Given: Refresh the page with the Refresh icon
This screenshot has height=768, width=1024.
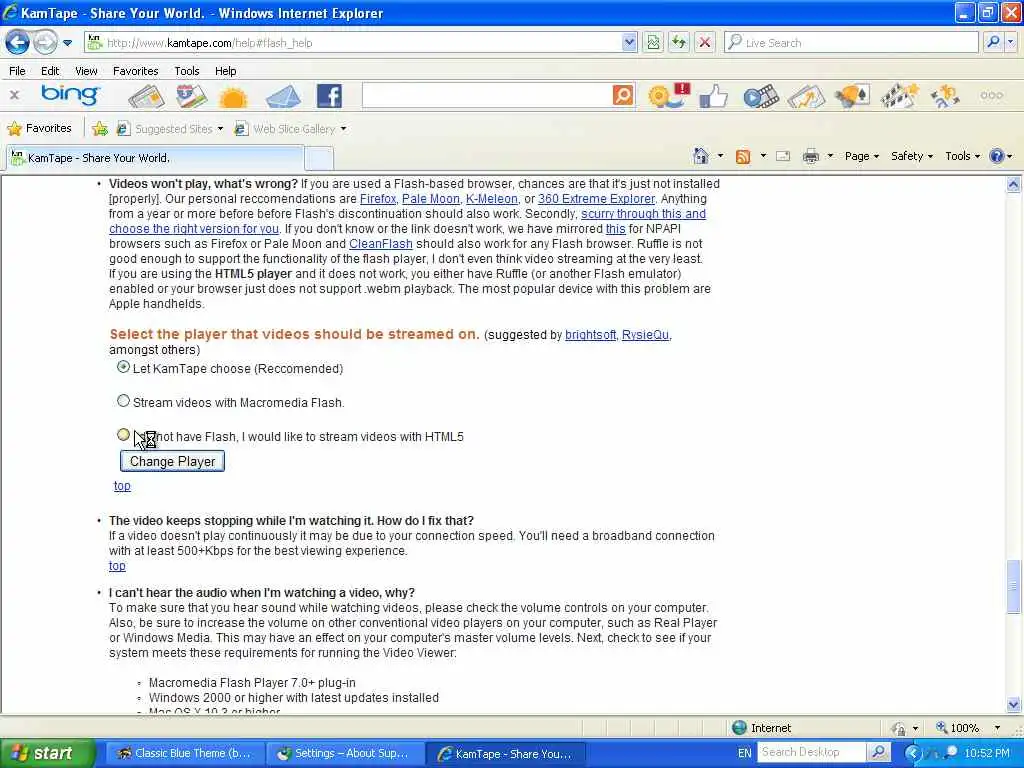Looking at the screenshot, I should (x=679, y=42).
